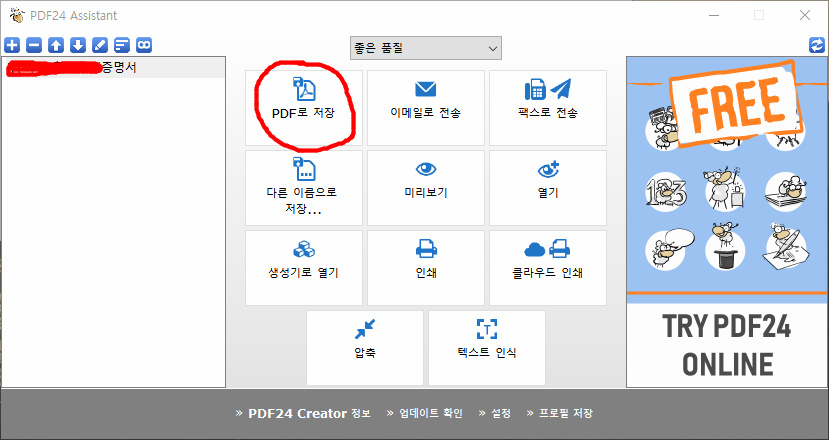Viewport: 829px width, 440px height.
Task: Click the 인쇄 print button
Action: 426,268
